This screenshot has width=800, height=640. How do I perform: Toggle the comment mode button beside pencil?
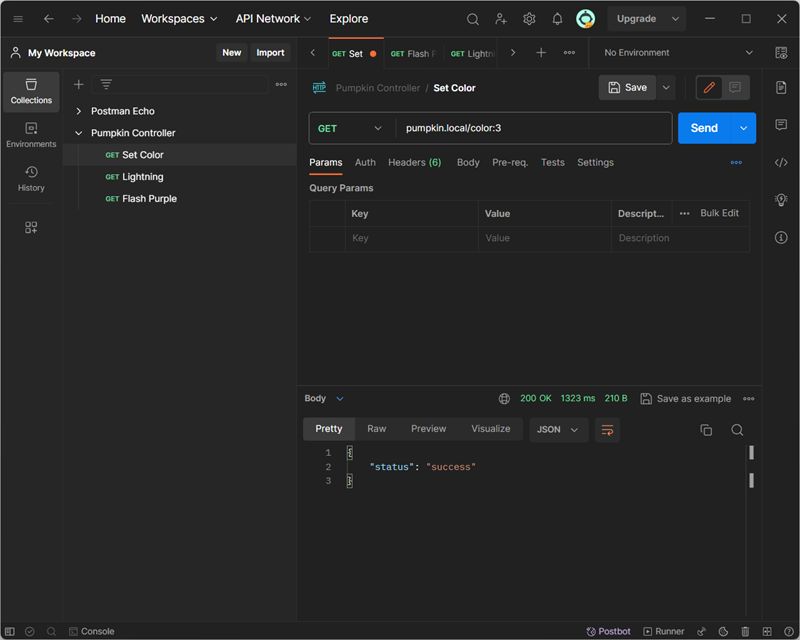[x=735, y=88]
